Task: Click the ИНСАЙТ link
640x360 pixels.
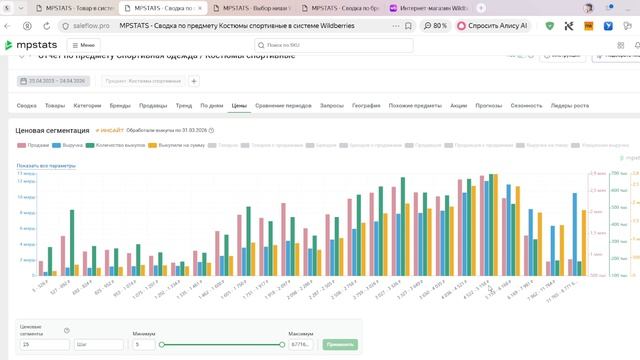Action: point(109,130)
